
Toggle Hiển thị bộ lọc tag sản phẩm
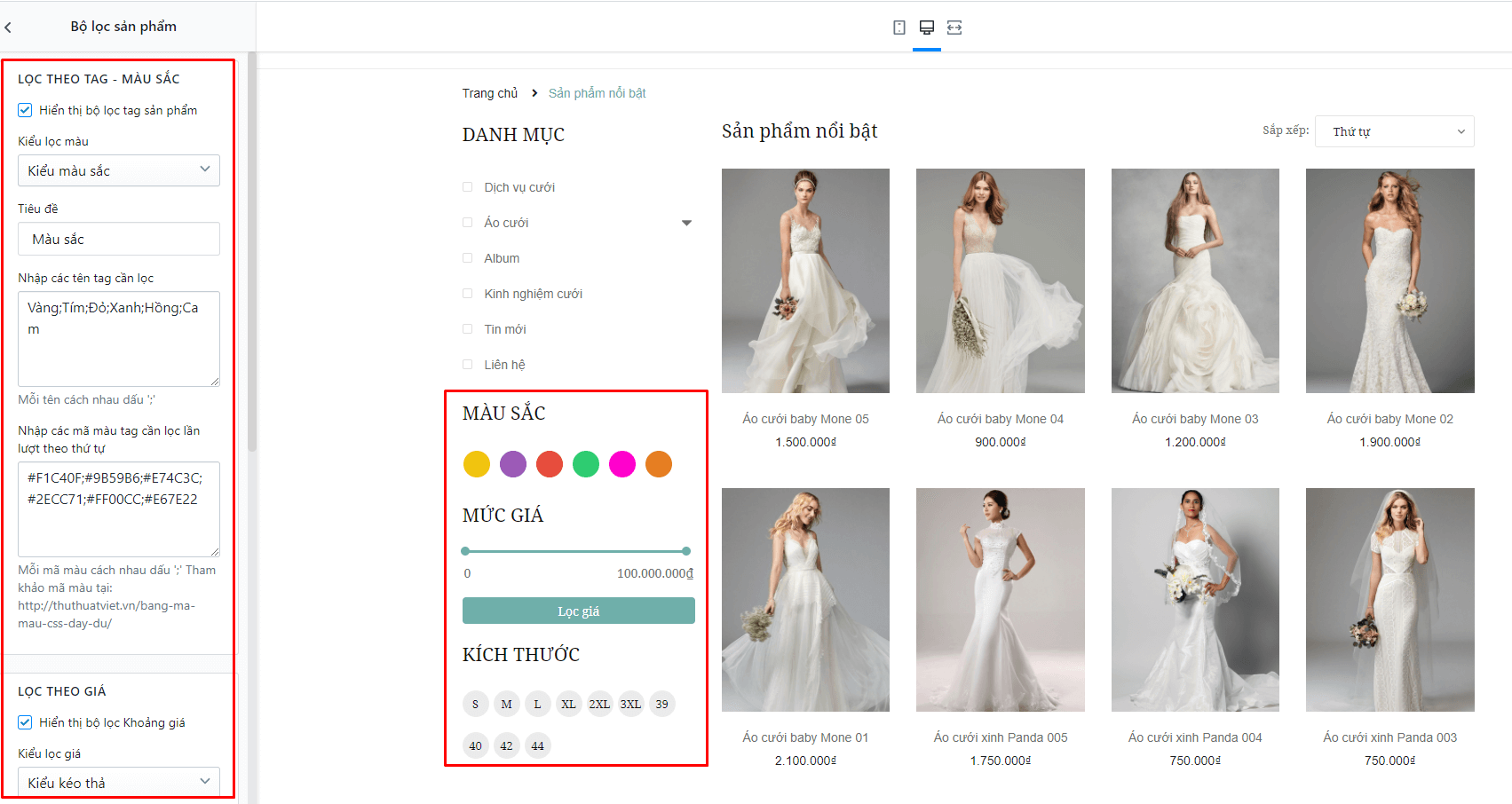25,110
